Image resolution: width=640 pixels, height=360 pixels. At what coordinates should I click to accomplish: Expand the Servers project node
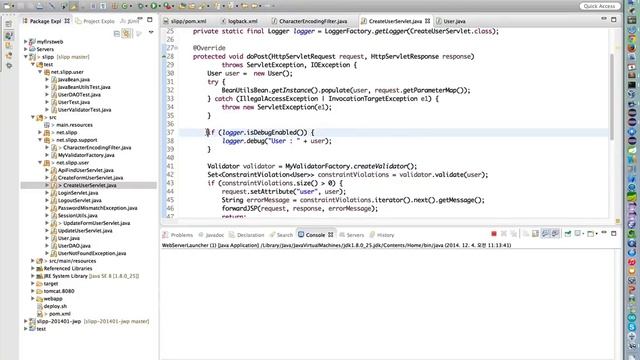click(x=26, y=49)
